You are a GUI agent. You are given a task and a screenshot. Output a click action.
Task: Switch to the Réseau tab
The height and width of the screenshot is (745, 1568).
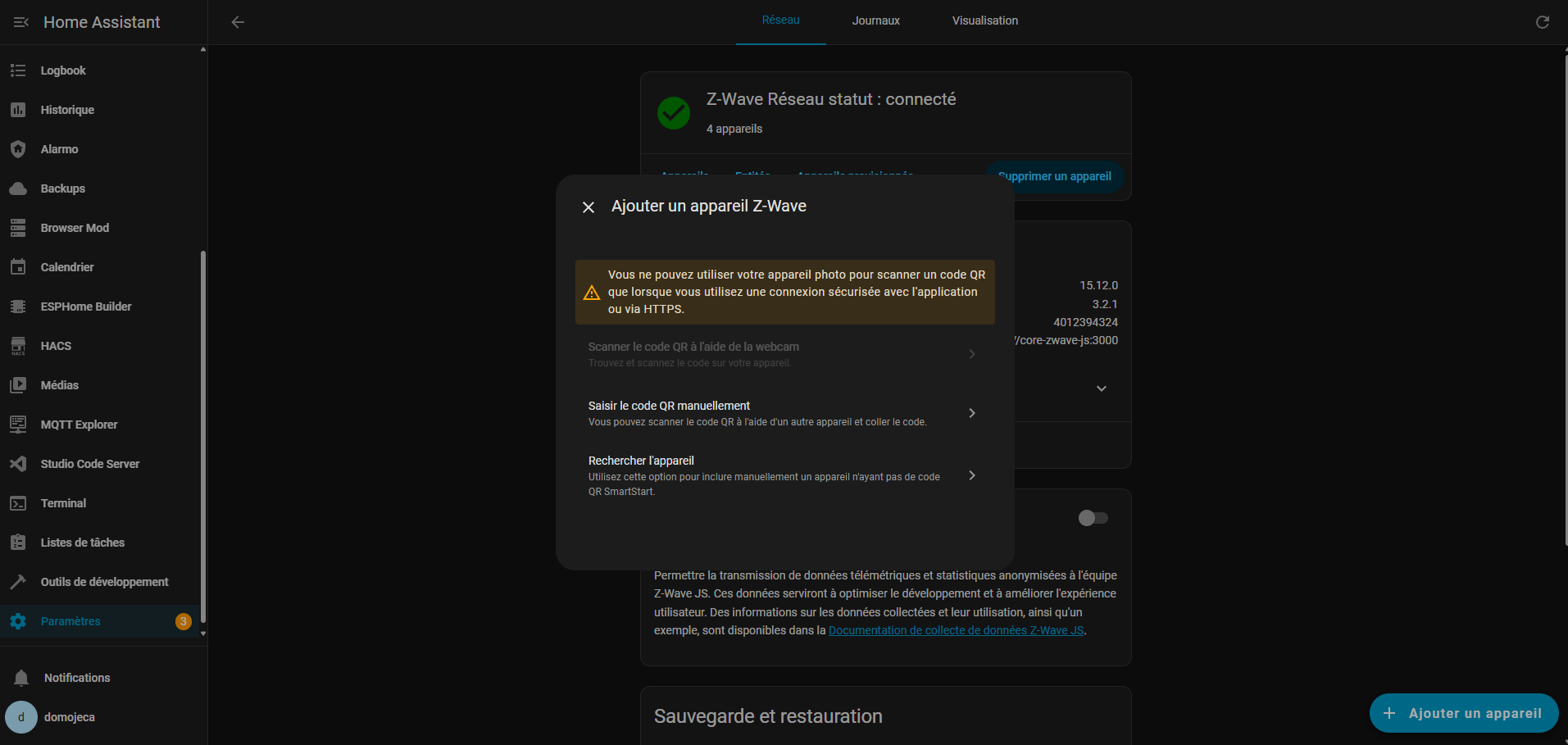780,20
